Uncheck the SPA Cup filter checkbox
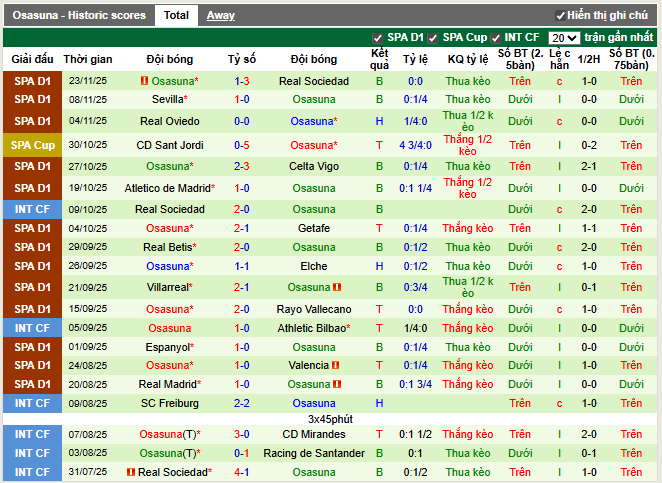This screenshot has height=483, width=662. pos(433,38)
